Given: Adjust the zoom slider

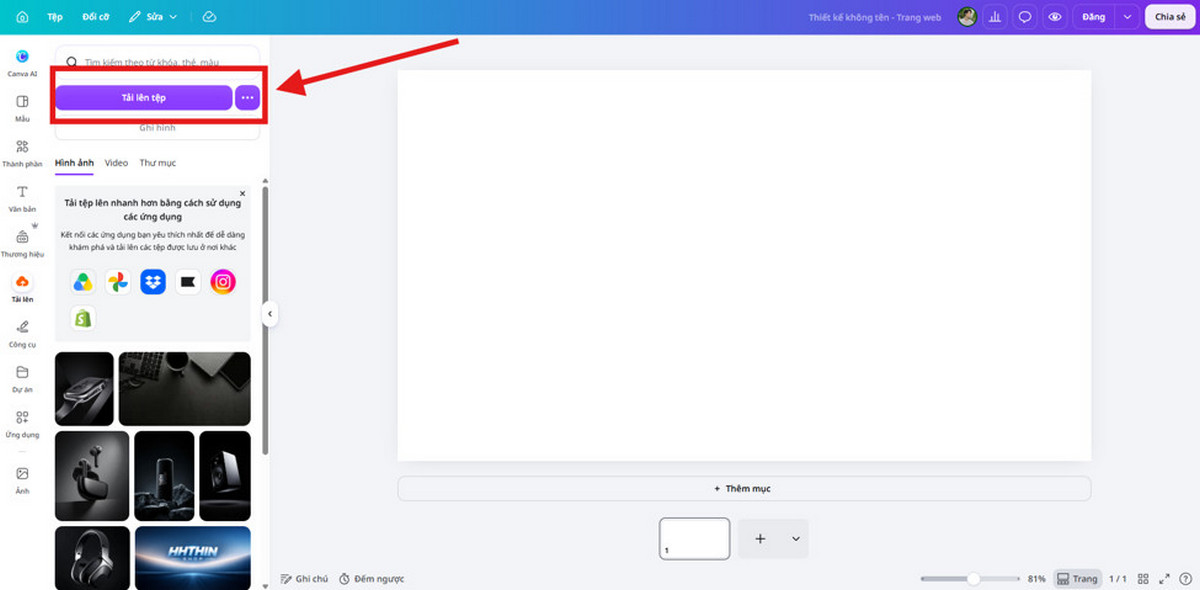Looking at the screenshot, I should tap(968, 579).
